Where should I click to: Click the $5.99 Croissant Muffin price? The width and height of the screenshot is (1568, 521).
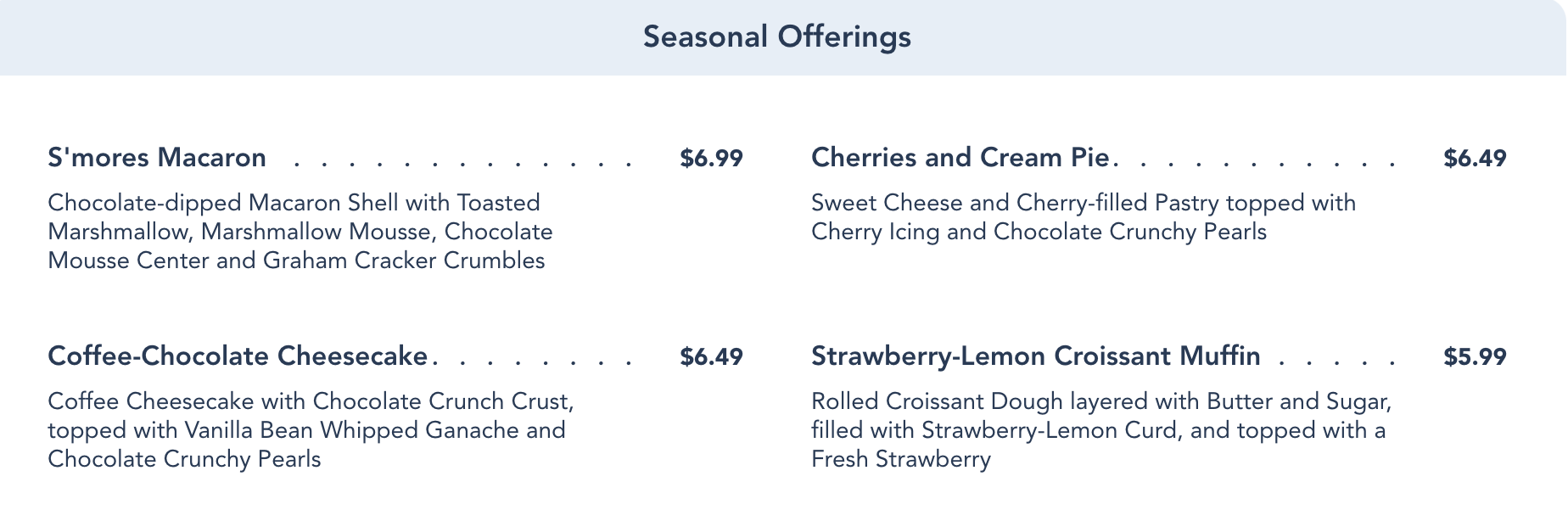point(1475,357)
